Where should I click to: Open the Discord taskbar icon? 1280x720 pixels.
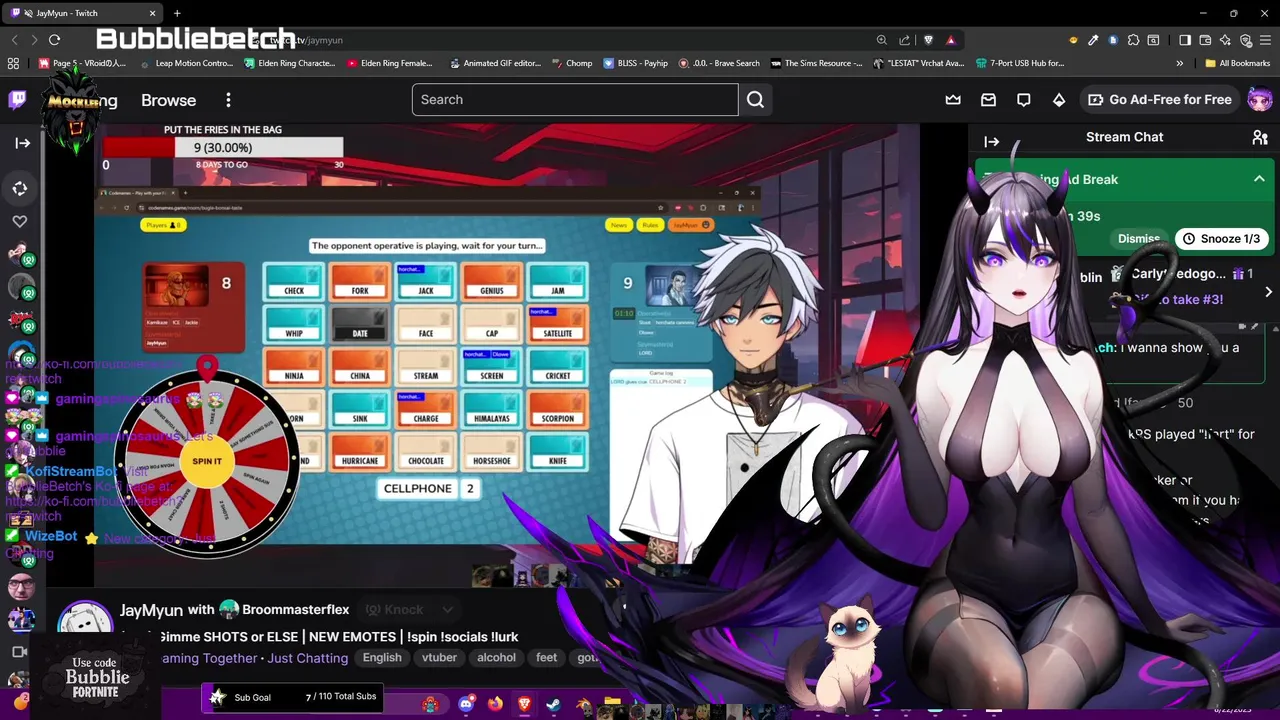click(466, 704)
